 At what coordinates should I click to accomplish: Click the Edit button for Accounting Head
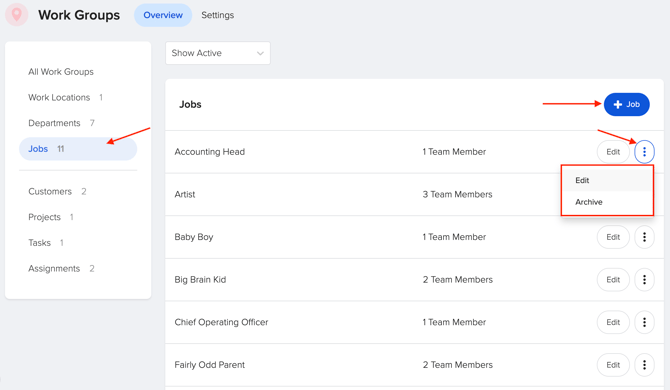pyautogui.click(x=613, y=152)
